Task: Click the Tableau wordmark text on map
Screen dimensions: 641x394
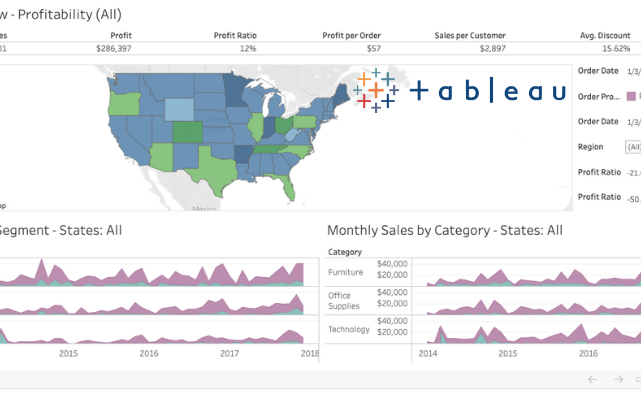Action: click(x=488, y=90)
